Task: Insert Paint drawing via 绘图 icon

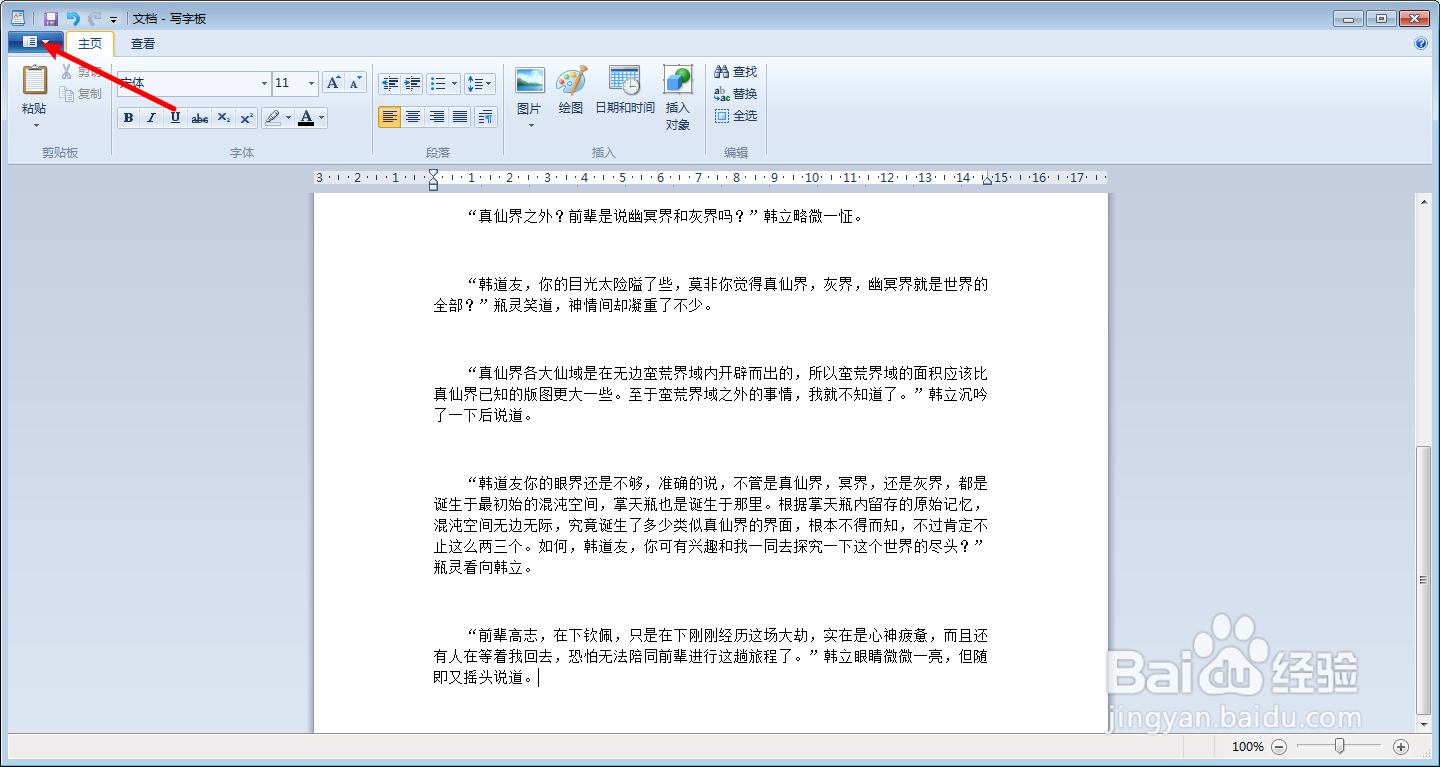Action: coord(571,80)
